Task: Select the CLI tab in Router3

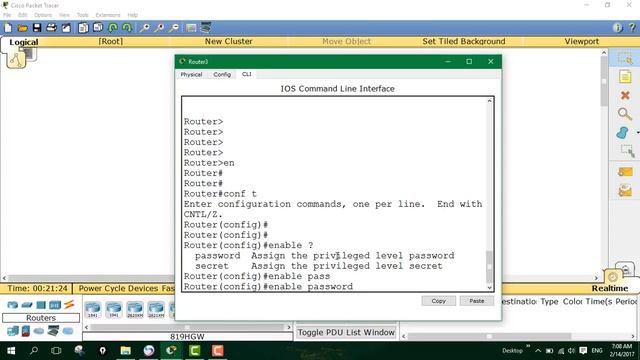Action: [247, 74]
